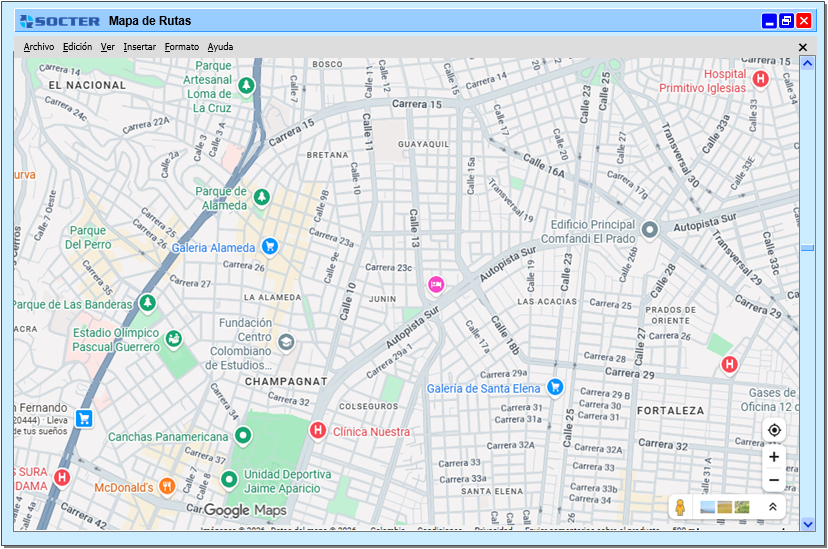Click the McDonald's text label
828x549 pixels.
pyautogui.click(x=124, y=487)
